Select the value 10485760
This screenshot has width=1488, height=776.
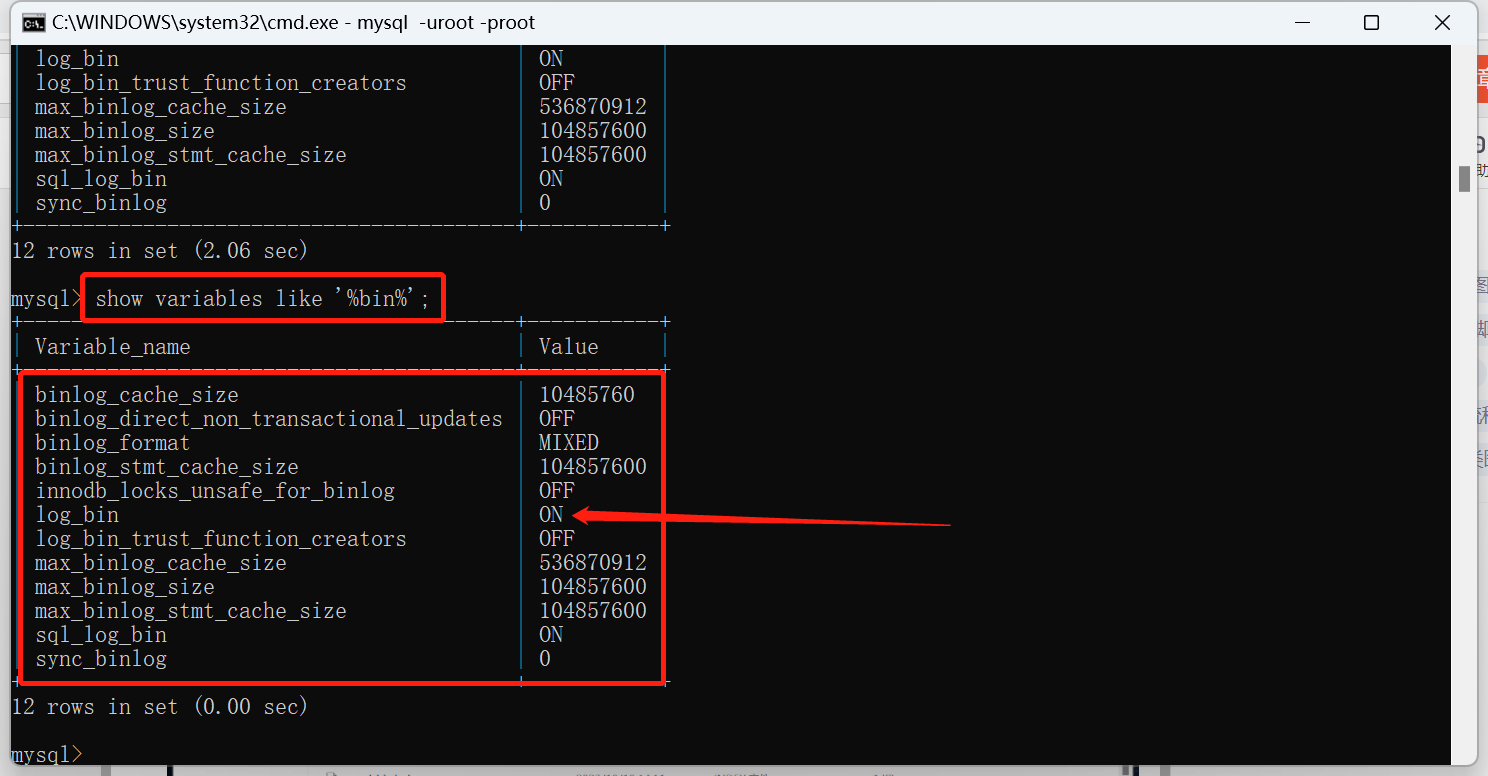click(x=586, y=395)
